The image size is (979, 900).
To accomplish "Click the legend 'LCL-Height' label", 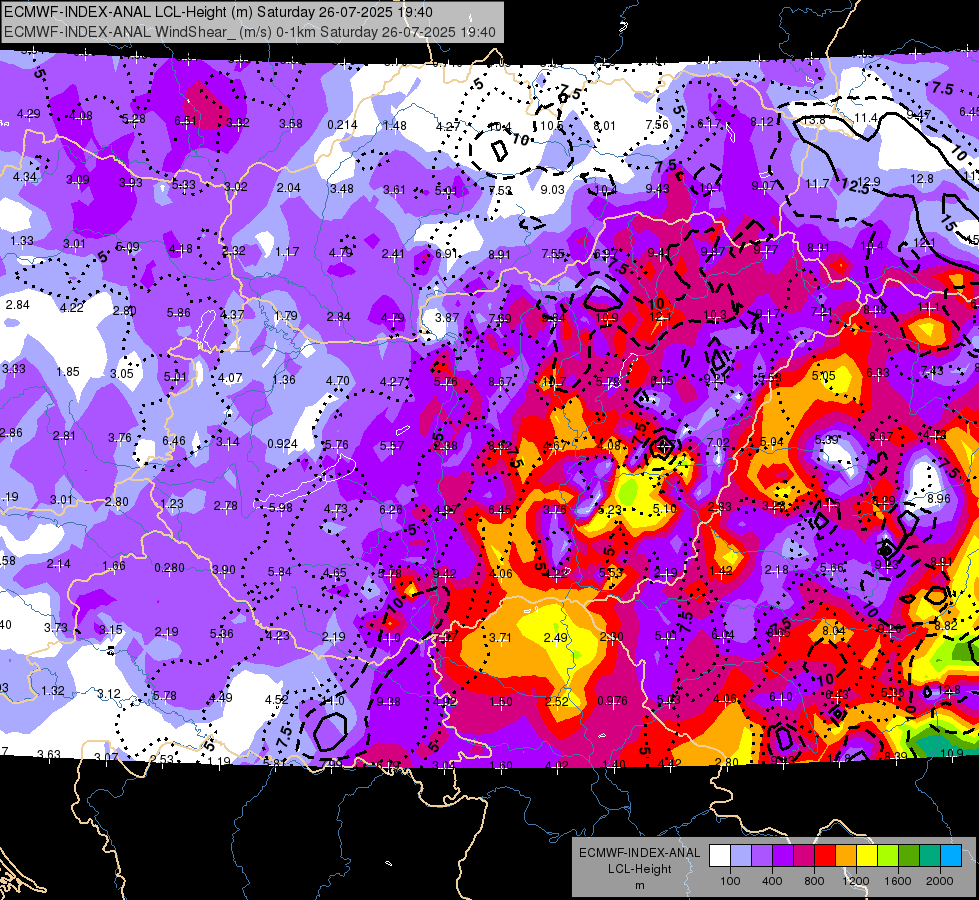I will (639, 869).
